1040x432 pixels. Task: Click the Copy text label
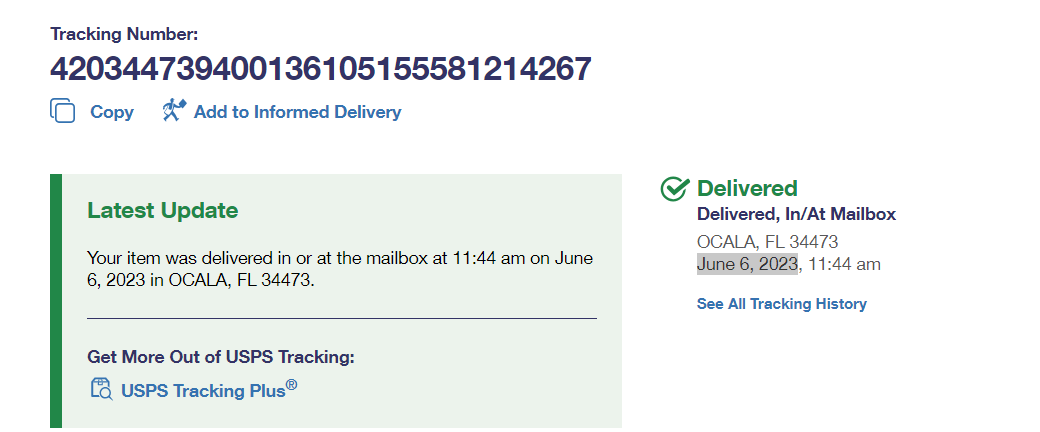click(112, 112)
